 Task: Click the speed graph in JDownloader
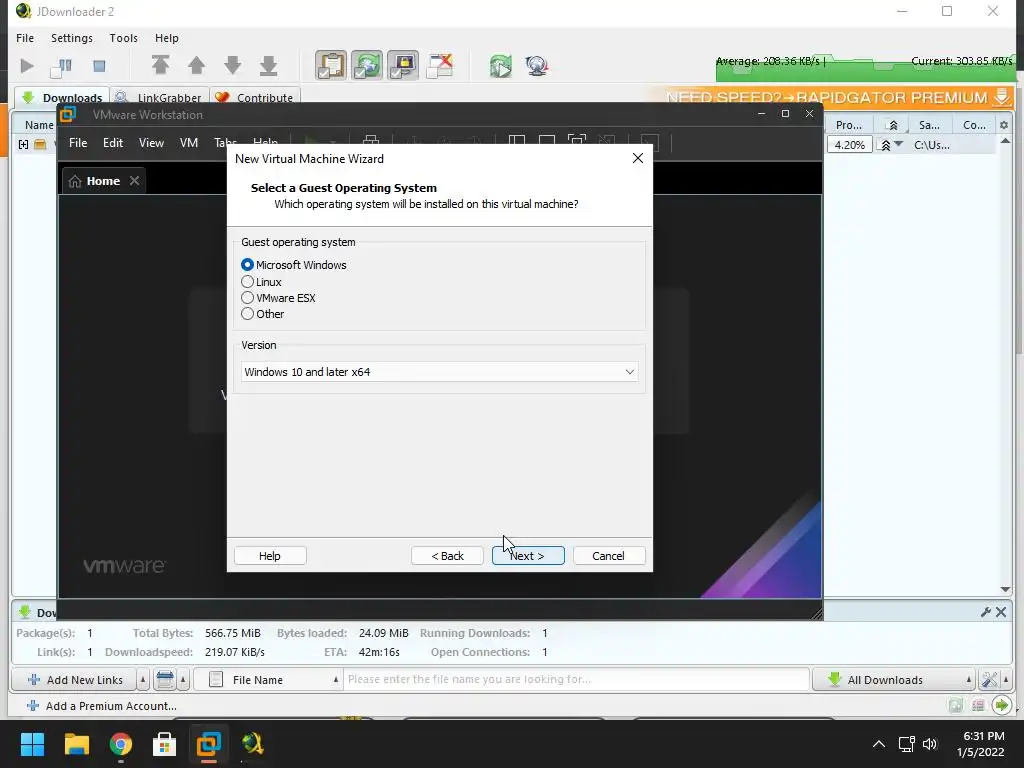[x=865, y=68]
